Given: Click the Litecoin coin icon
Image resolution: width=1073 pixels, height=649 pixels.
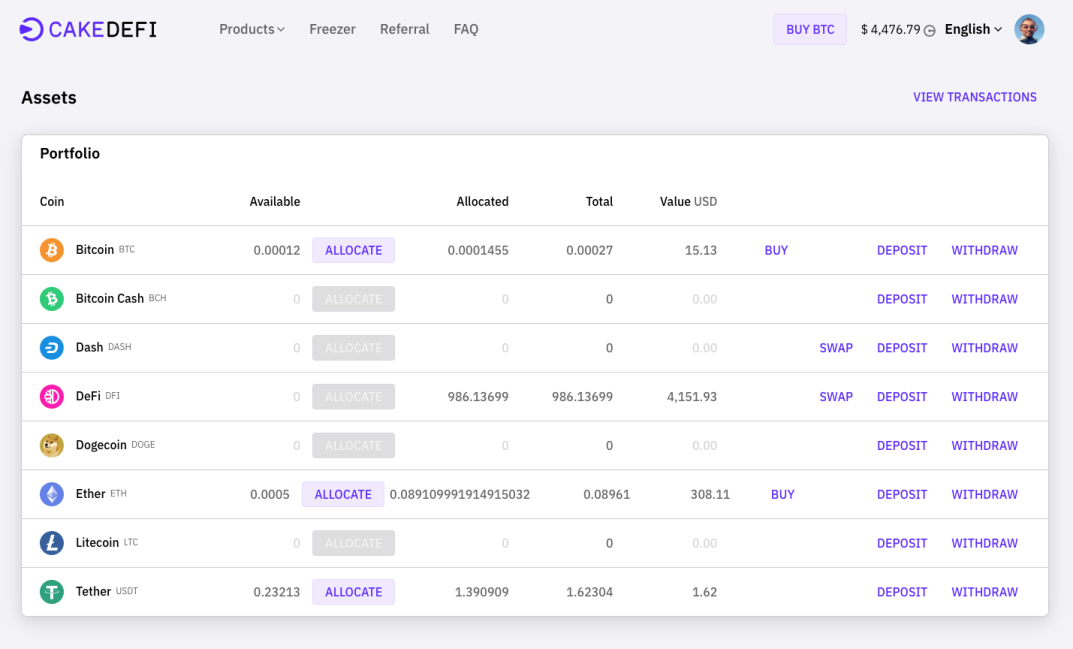Looking at the screenshot, I should pyautogui.click(x=51, y=543).
